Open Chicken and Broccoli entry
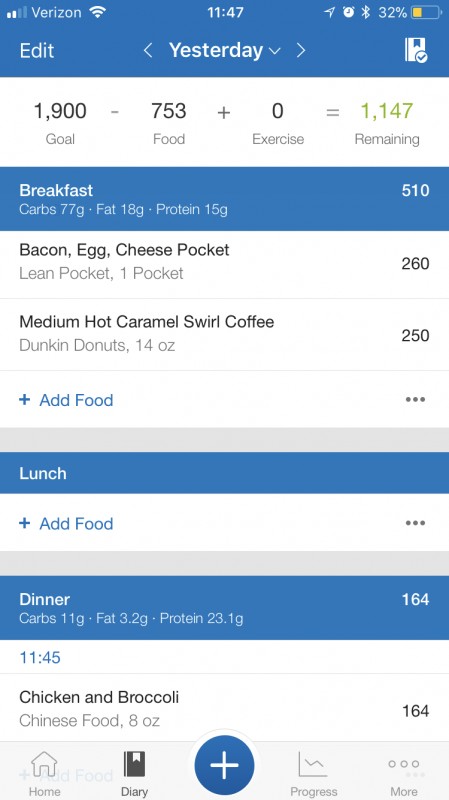Viewport: 449px width, 800px height. 224,708
